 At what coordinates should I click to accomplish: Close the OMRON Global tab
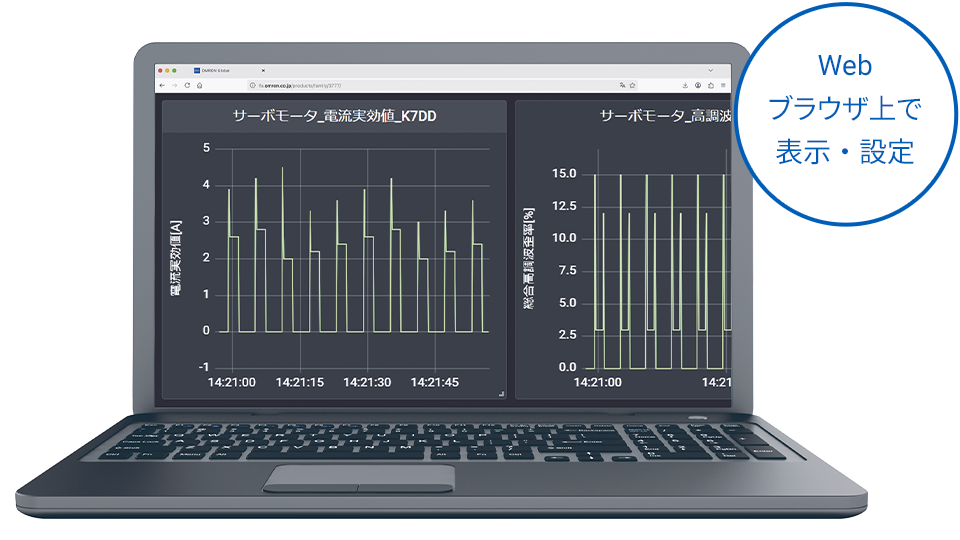tap(264, 71)
